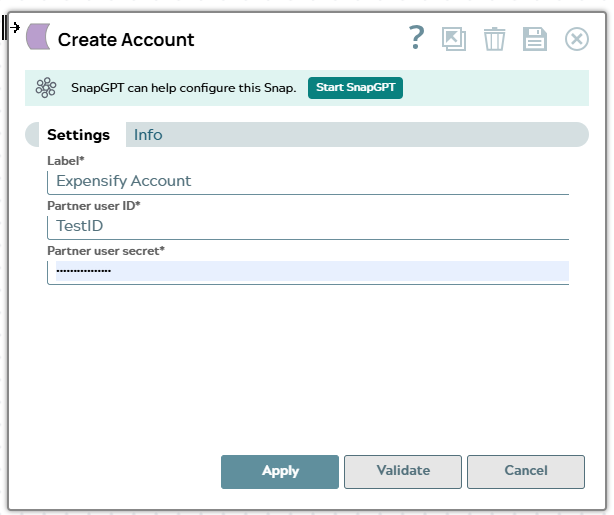Start SnapGPT assistant

(x=355, y=88)
